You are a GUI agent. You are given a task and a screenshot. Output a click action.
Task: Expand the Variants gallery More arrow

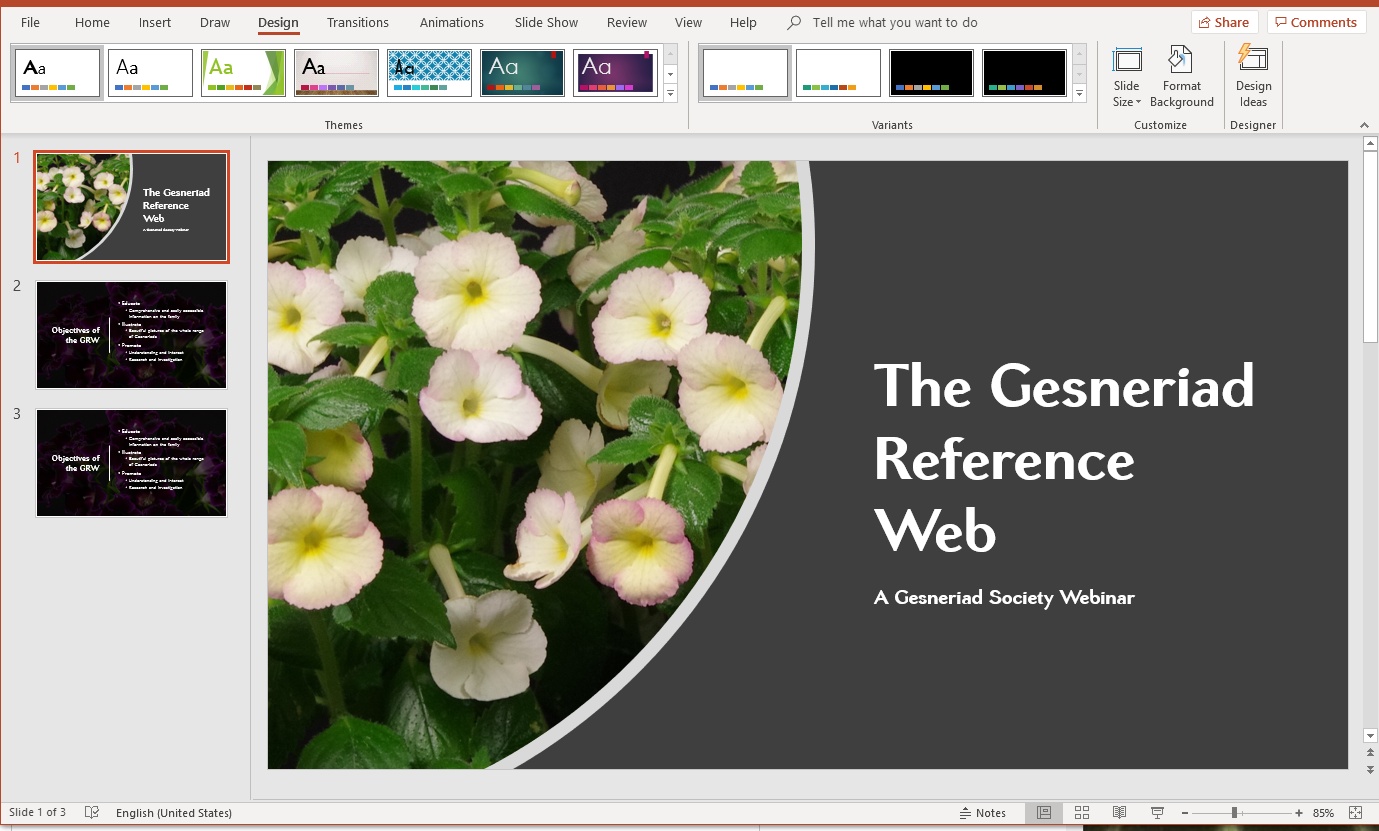click(1080, 93)
